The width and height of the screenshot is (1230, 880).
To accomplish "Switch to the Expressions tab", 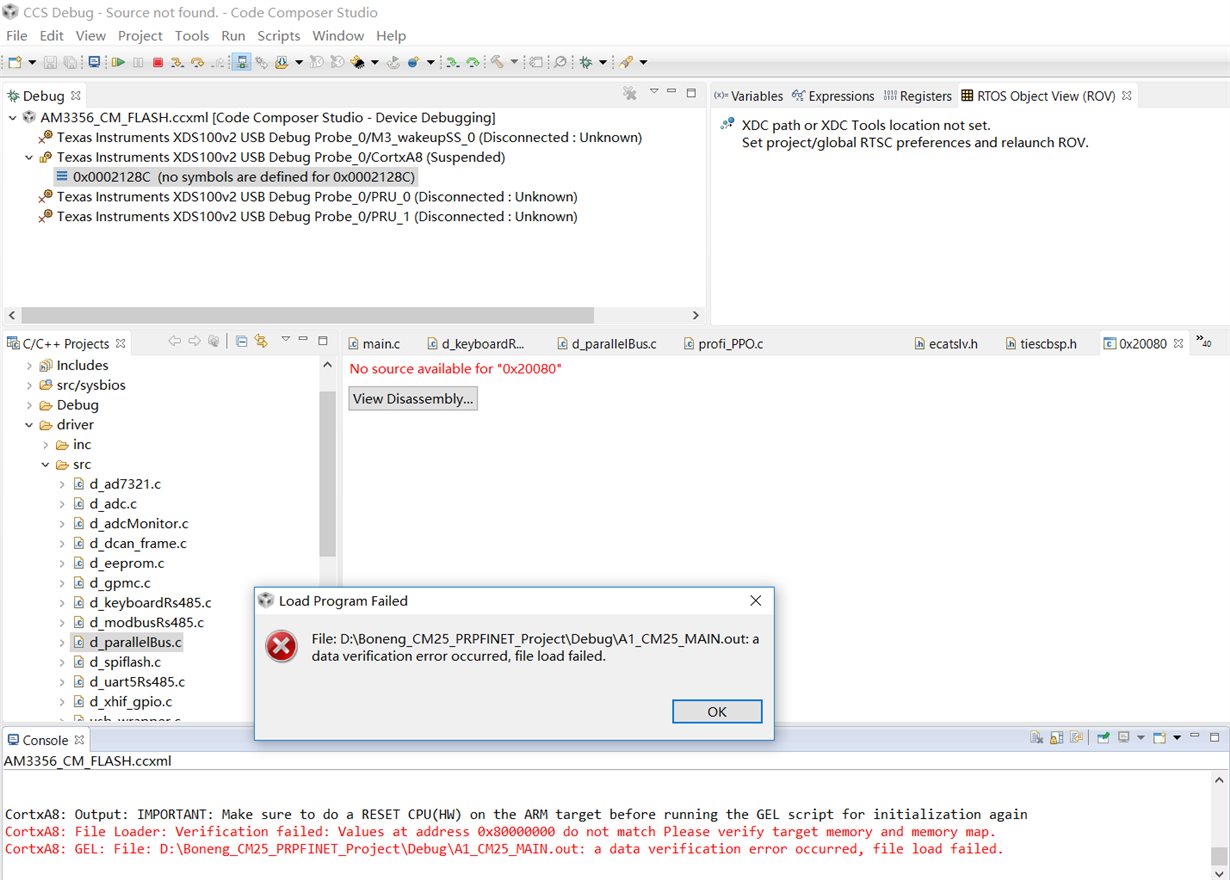I will coord(832,96).
